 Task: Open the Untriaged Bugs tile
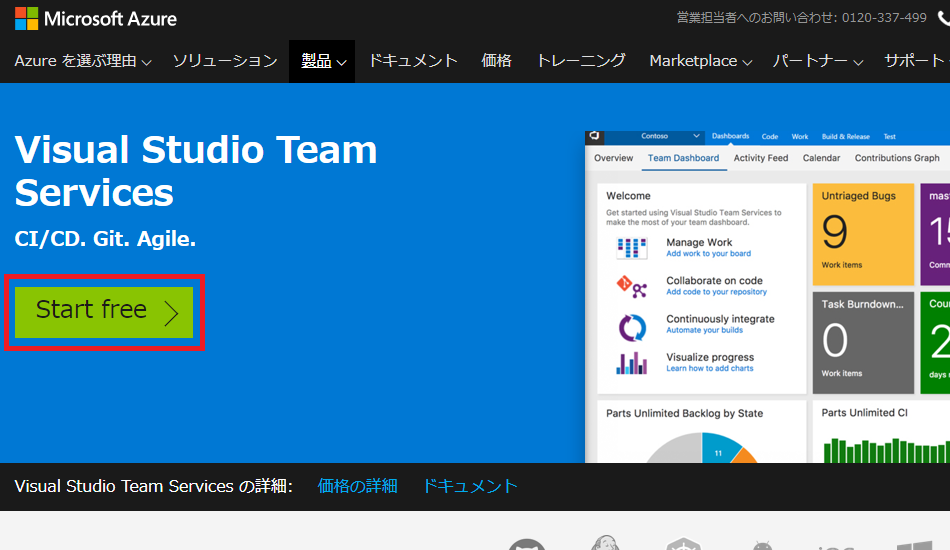point(863,234)
